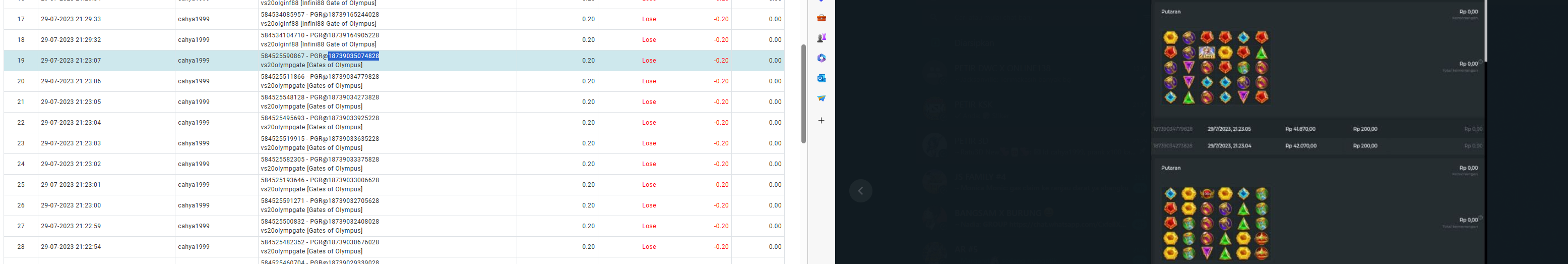Click the bet table's vertical scrollbar thumb
The height and width of the screenshot is (264, 1568).
803,94
